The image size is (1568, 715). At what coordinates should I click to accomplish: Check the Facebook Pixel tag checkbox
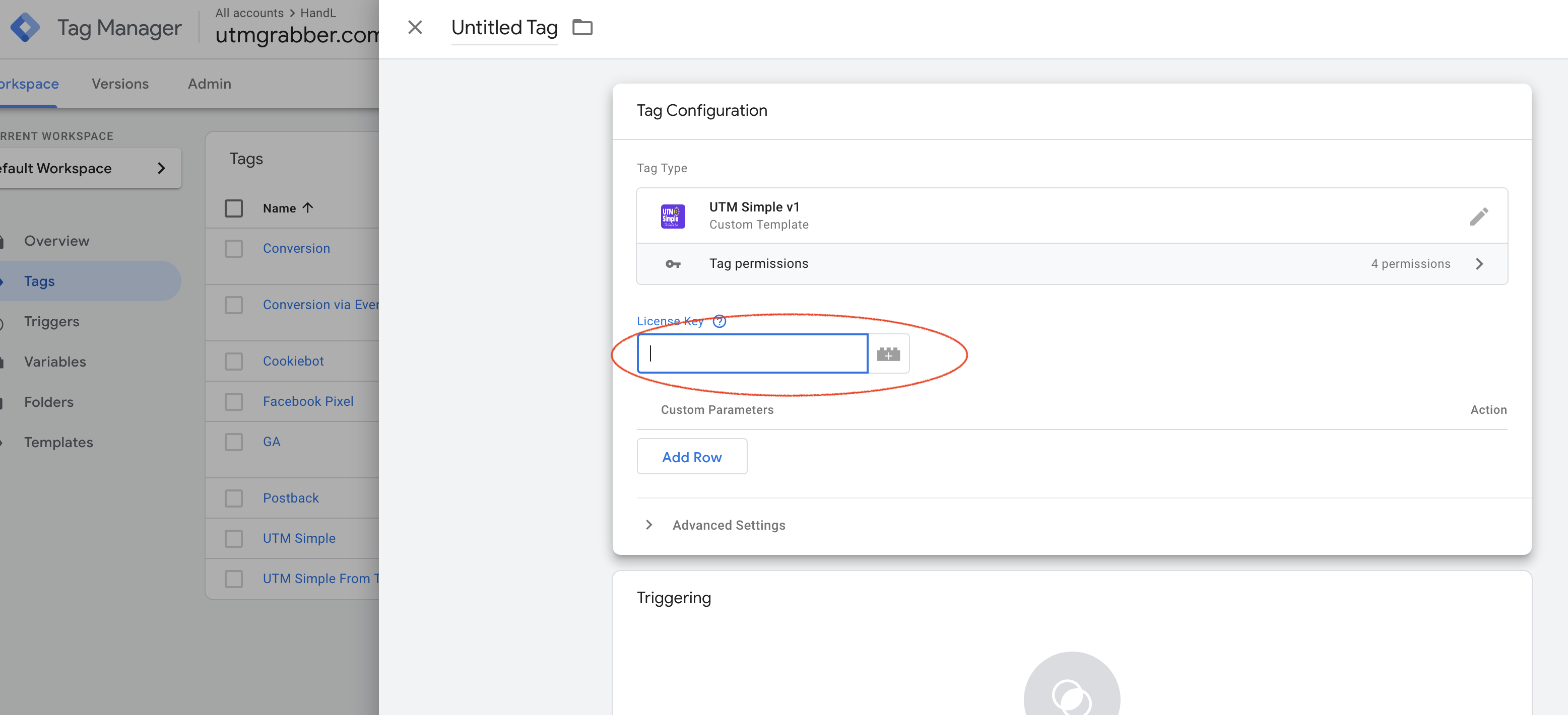click(234, 402)
